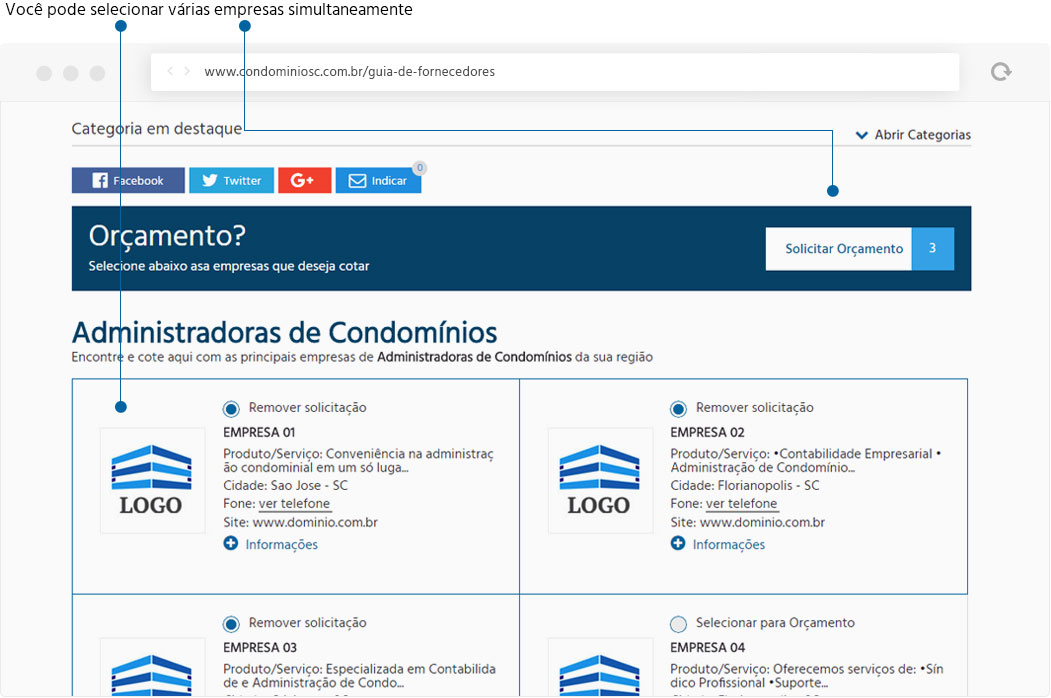1051x698 pixels.
Task: Select the Remover solicitação radio for EMPRESA 01
Action: click(231, 408)
